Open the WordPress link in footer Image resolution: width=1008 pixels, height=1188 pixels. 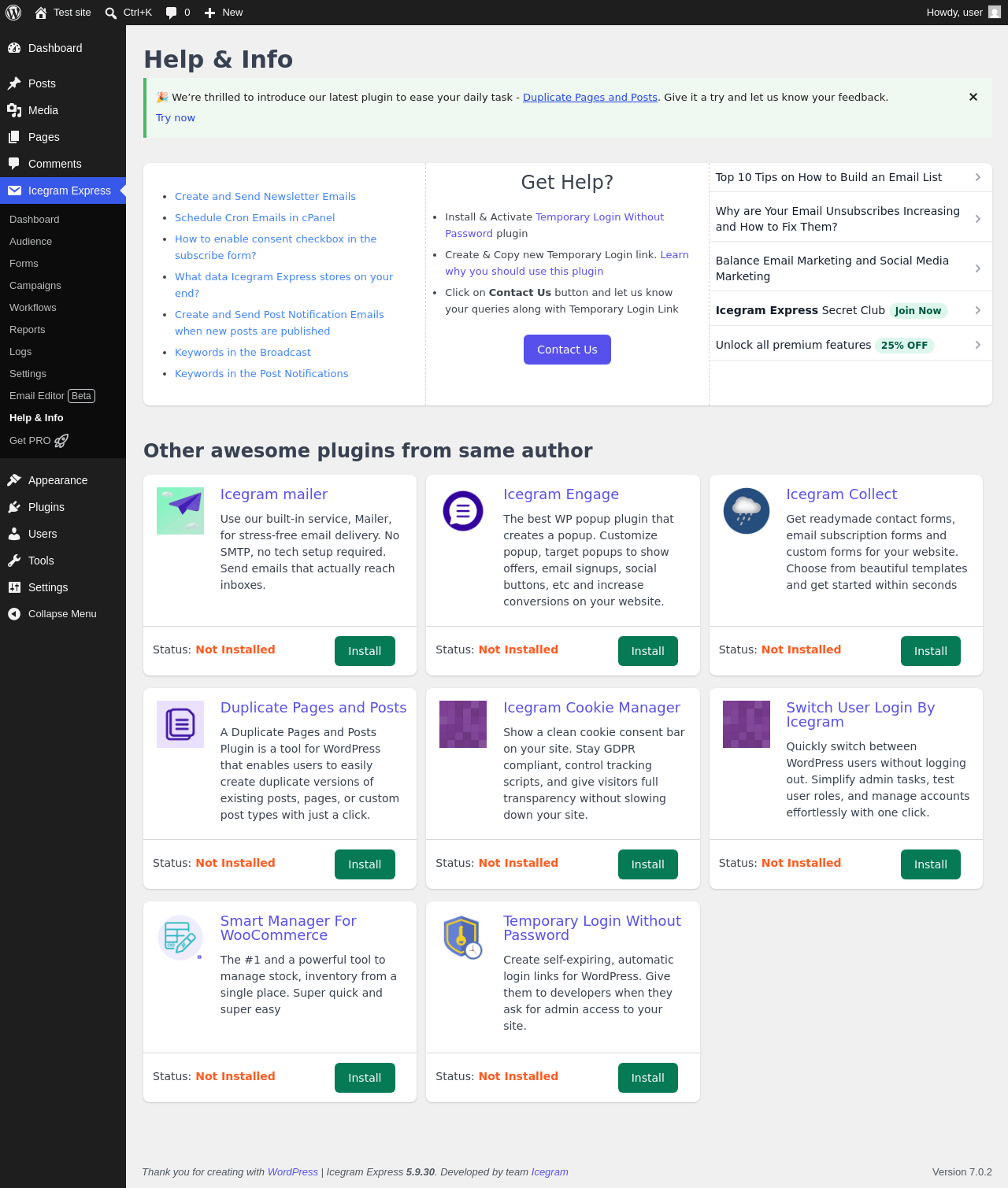[293, 1172]
